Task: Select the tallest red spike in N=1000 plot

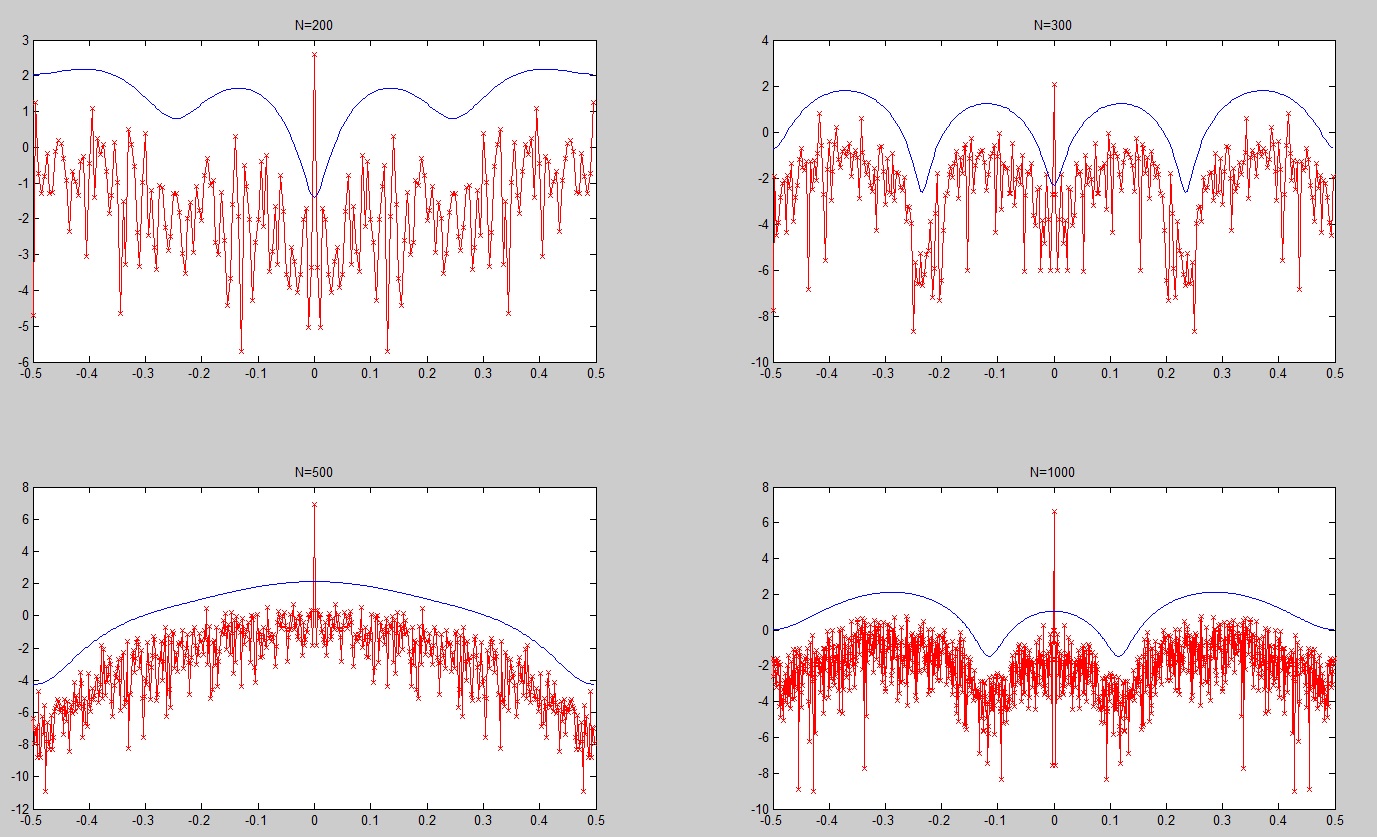Action: [1054, 512]
